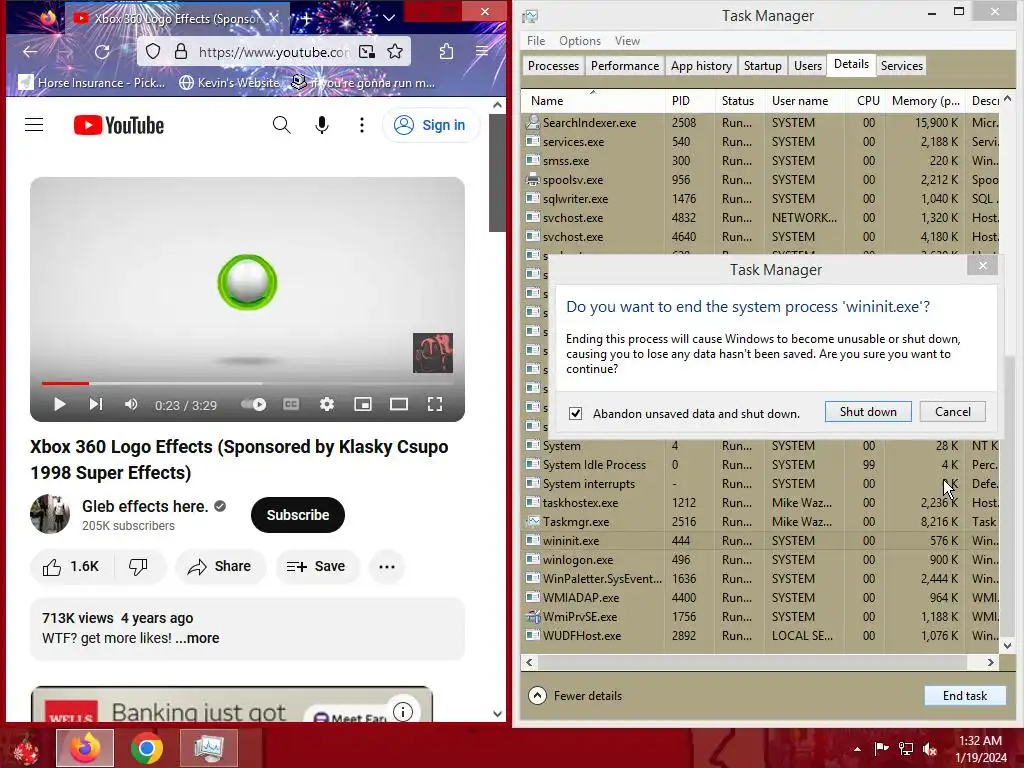Reload the YouTube page in Firefox
The height and width of the screenshot is (768, 1024).
click(x=102, y=52)
